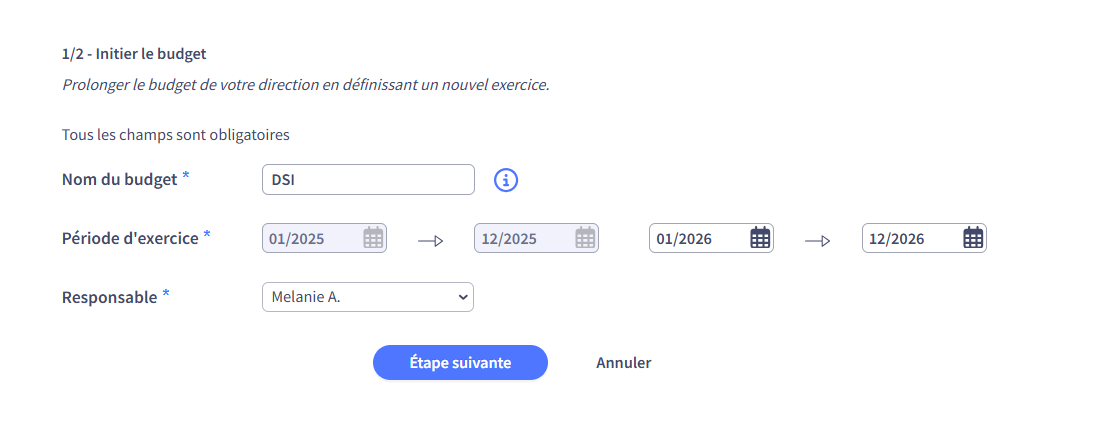
Task: Click the info icon beside Nom du budget
Action: [506, 180]
